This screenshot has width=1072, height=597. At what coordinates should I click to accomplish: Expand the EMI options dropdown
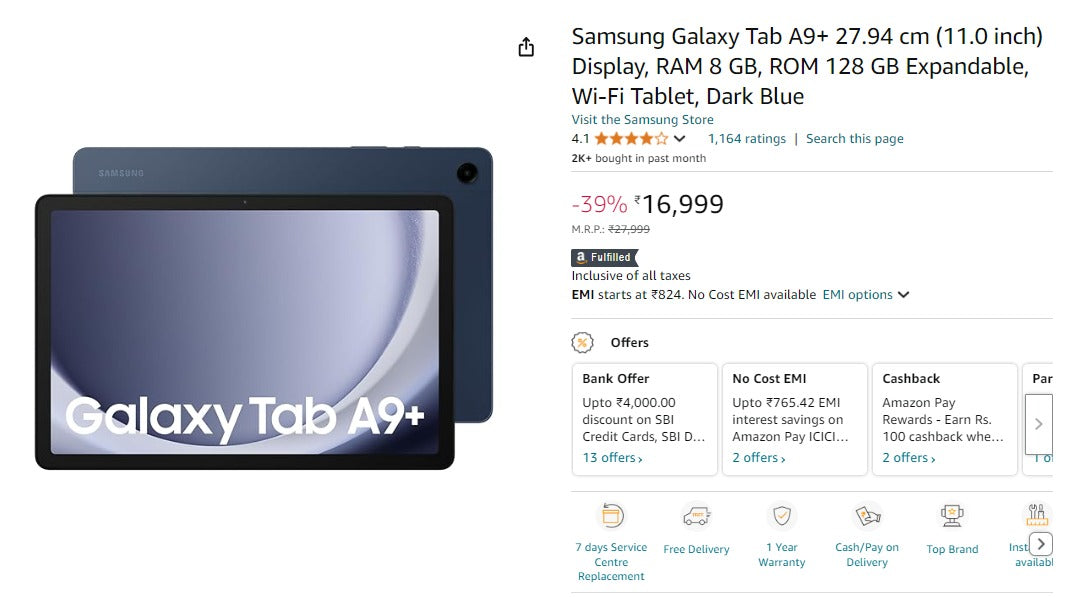click(x=866, y=295)
